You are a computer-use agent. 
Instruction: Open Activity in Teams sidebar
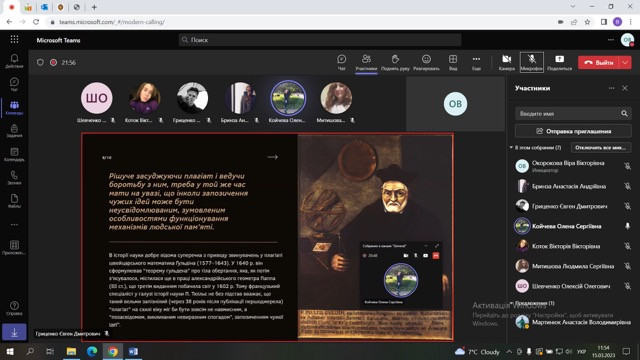point(14,61)
